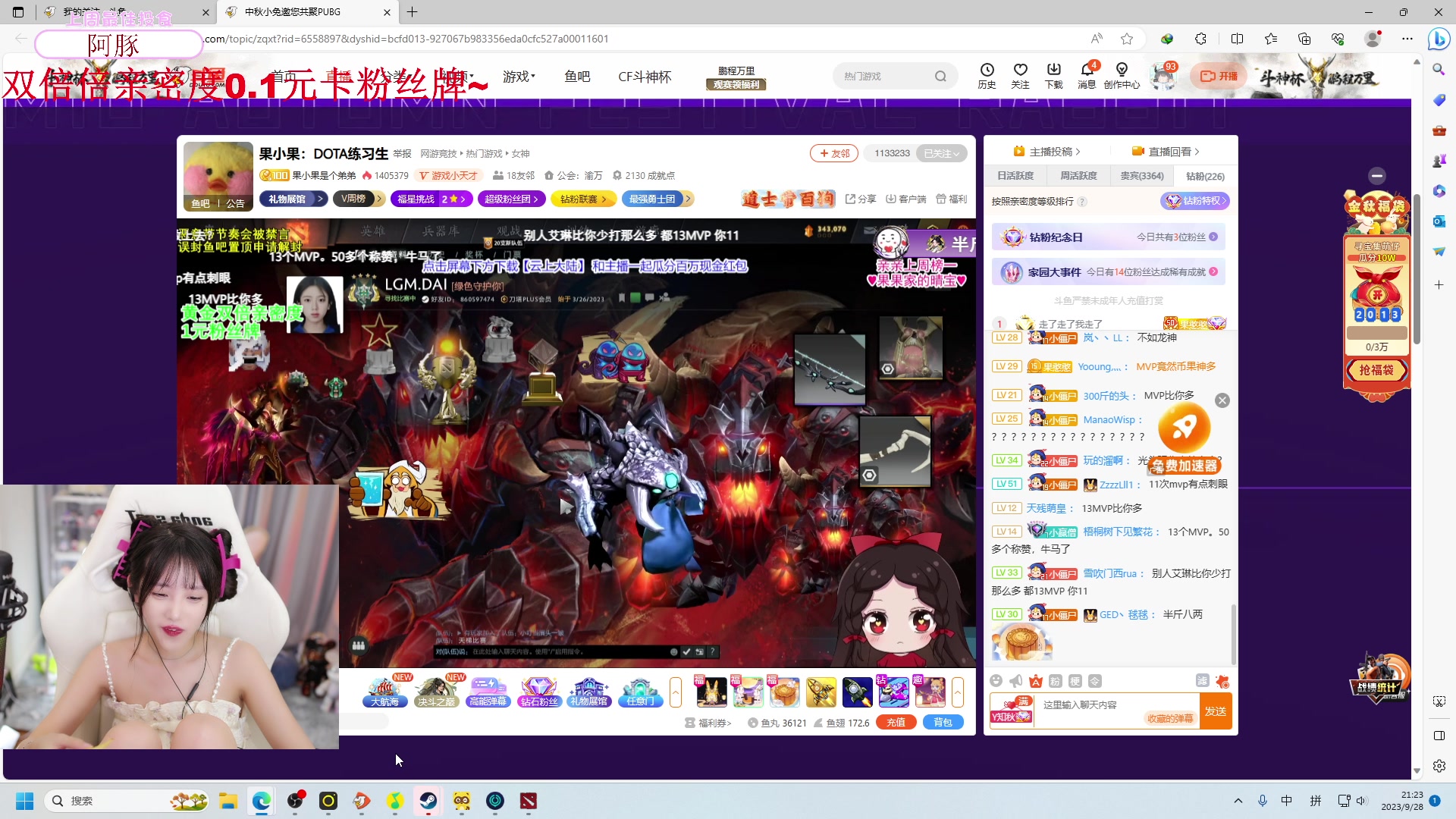The height and width of the screenshot is (819, 1456).
Task: Open the 关注 followed list heart icon
Action: [x=1020, y=76]
